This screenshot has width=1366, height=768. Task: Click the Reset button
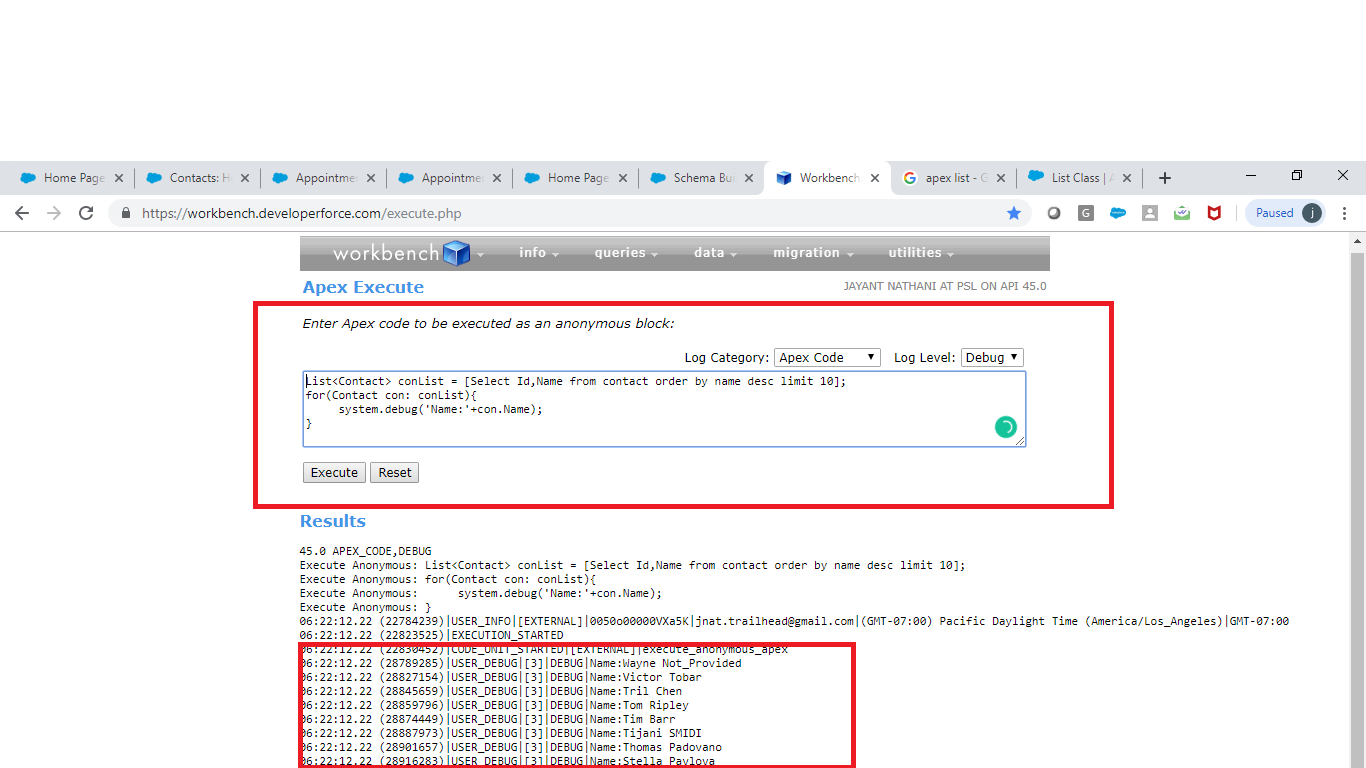click(x=395, y=472)
